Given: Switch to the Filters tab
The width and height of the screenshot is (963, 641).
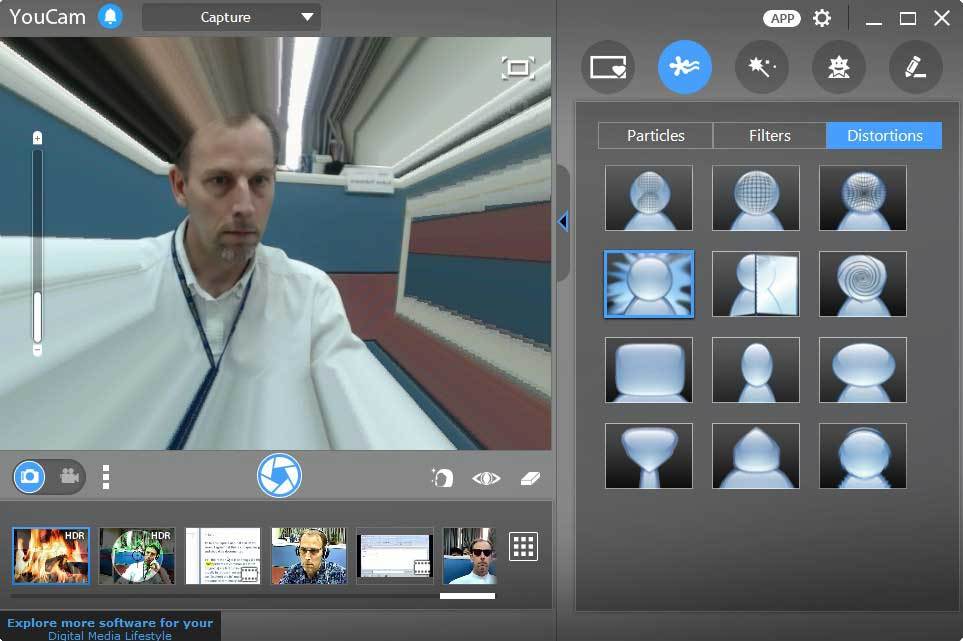Looking at the screenshot, I should tap(769, 135).
